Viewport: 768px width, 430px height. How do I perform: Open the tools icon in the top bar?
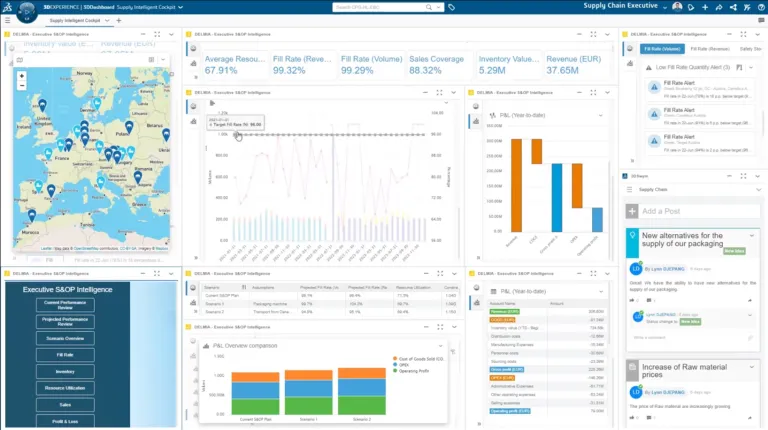coord(747,7)
